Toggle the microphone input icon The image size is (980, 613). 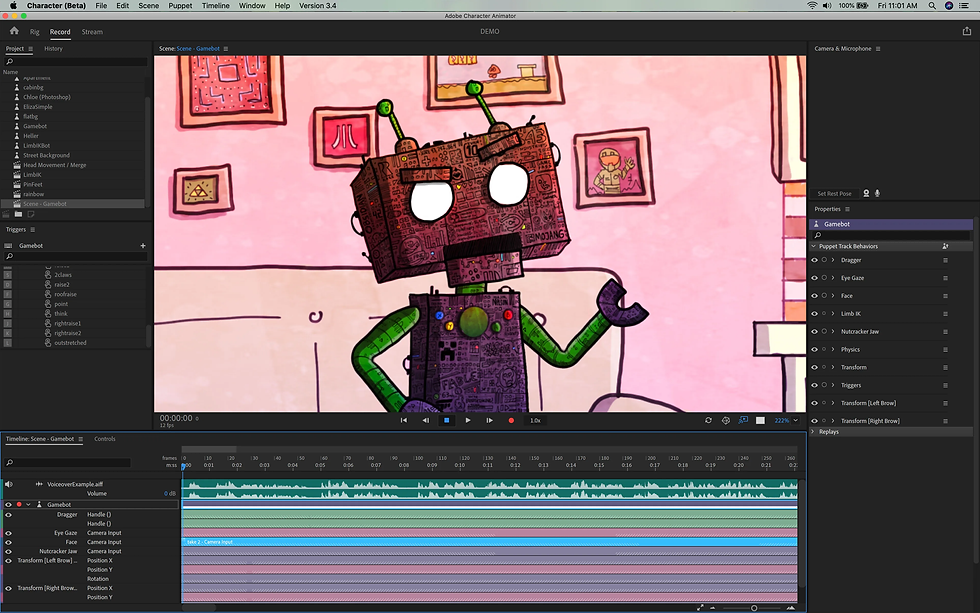(878, 194)
